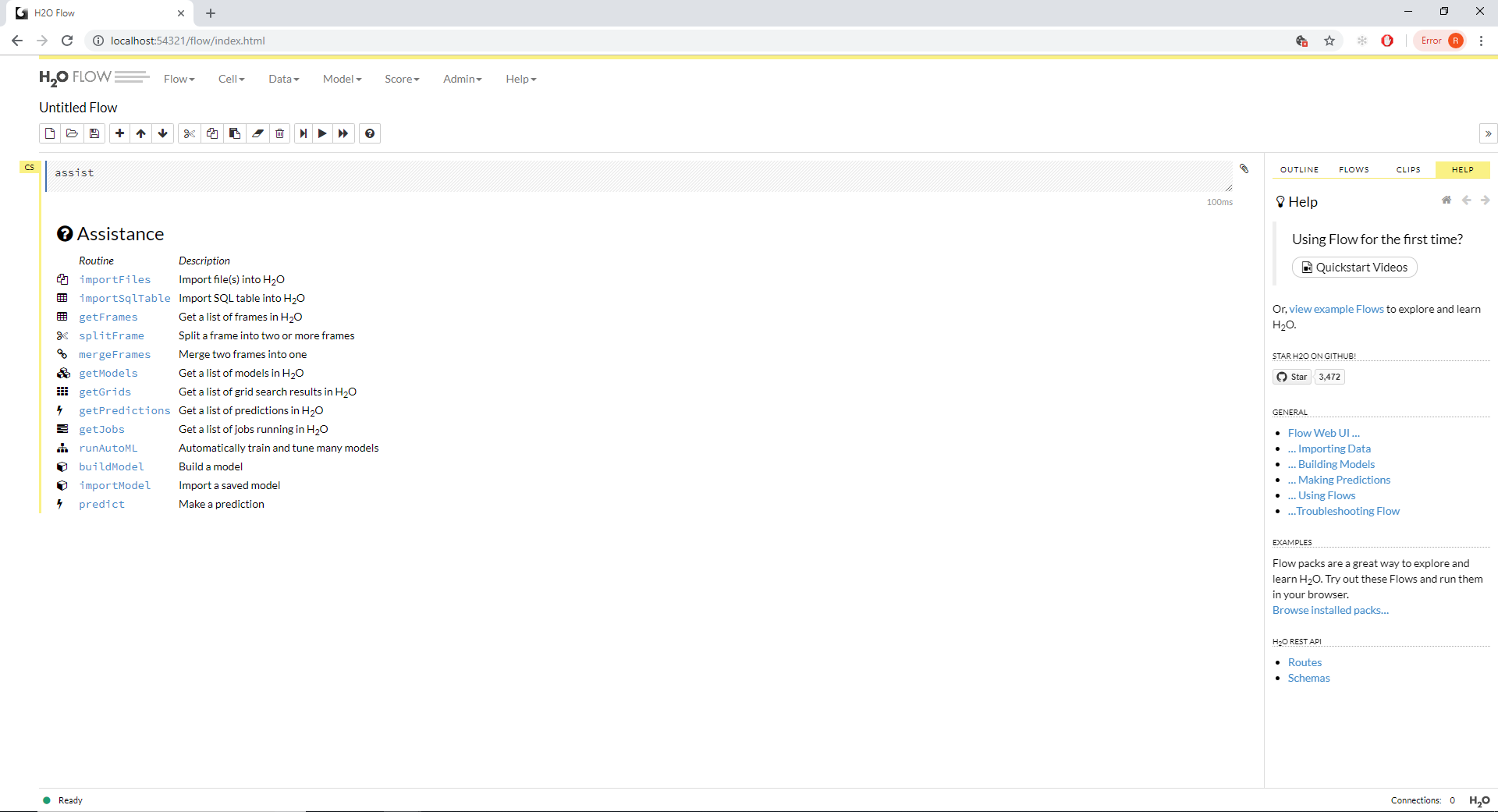Viewport: 1498px width, 812px height.
Task: Navigate forward in the Help panel
Action: 1486,200
